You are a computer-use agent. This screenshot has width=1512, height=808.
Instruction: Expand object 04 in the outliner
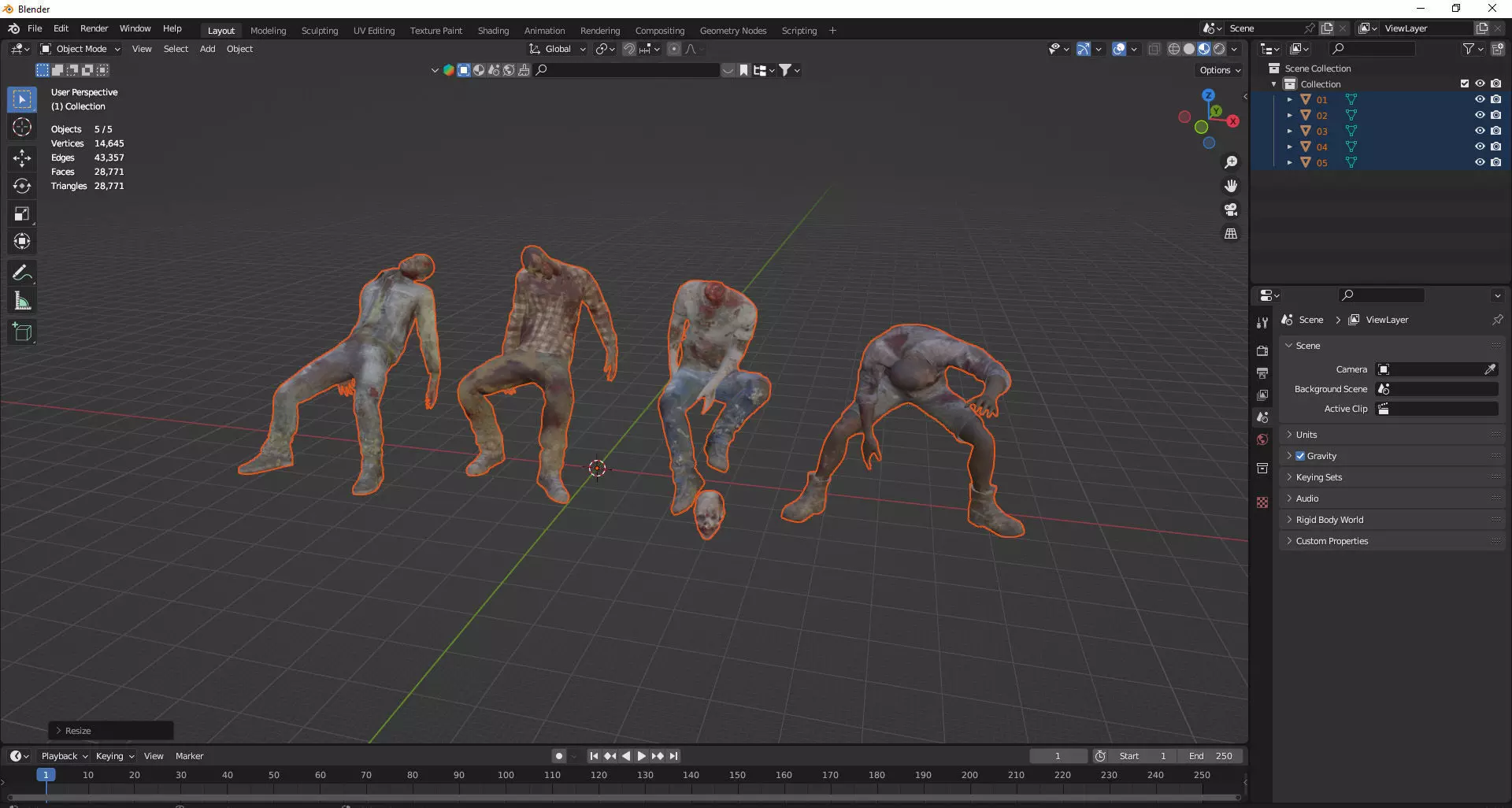coord(1289,146)
